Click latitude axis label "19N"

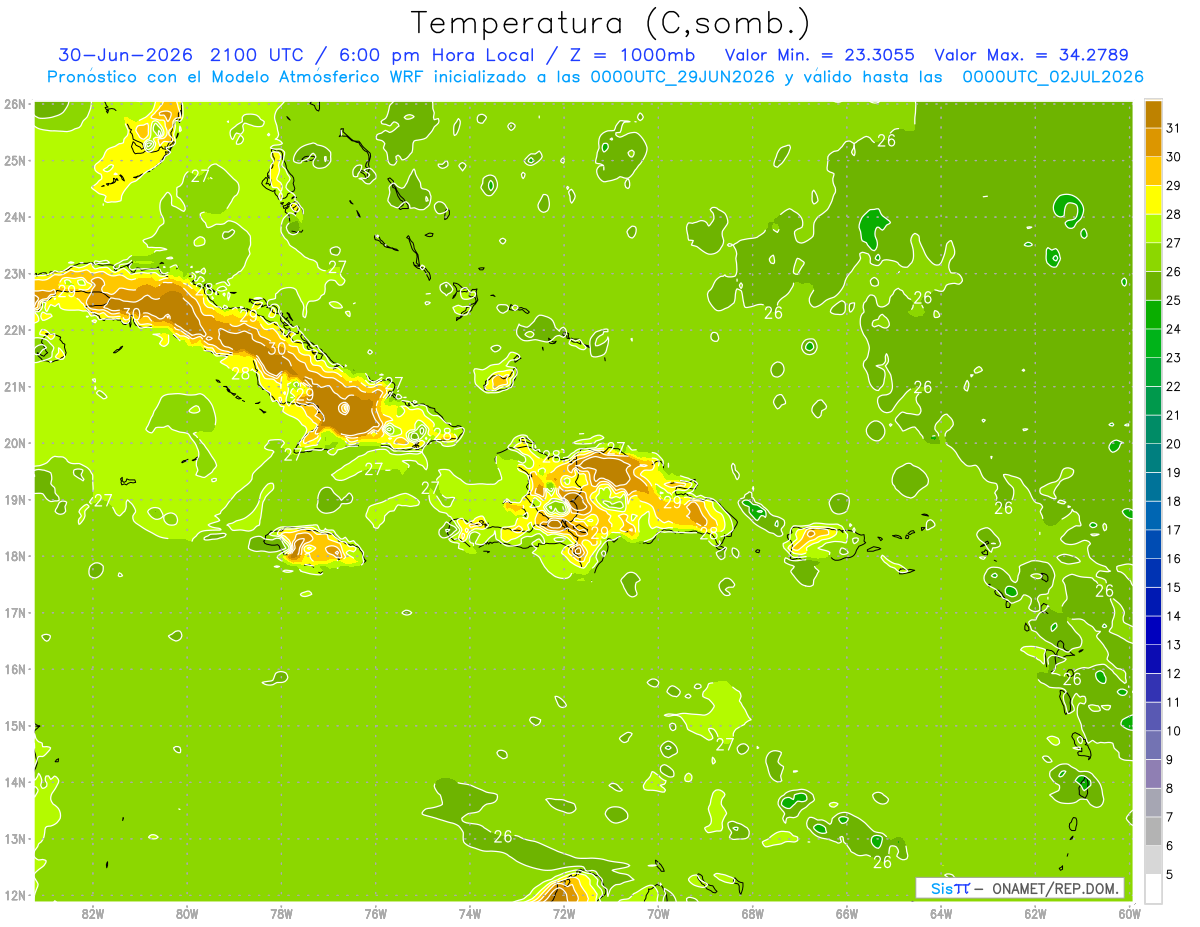coord(15,499)
